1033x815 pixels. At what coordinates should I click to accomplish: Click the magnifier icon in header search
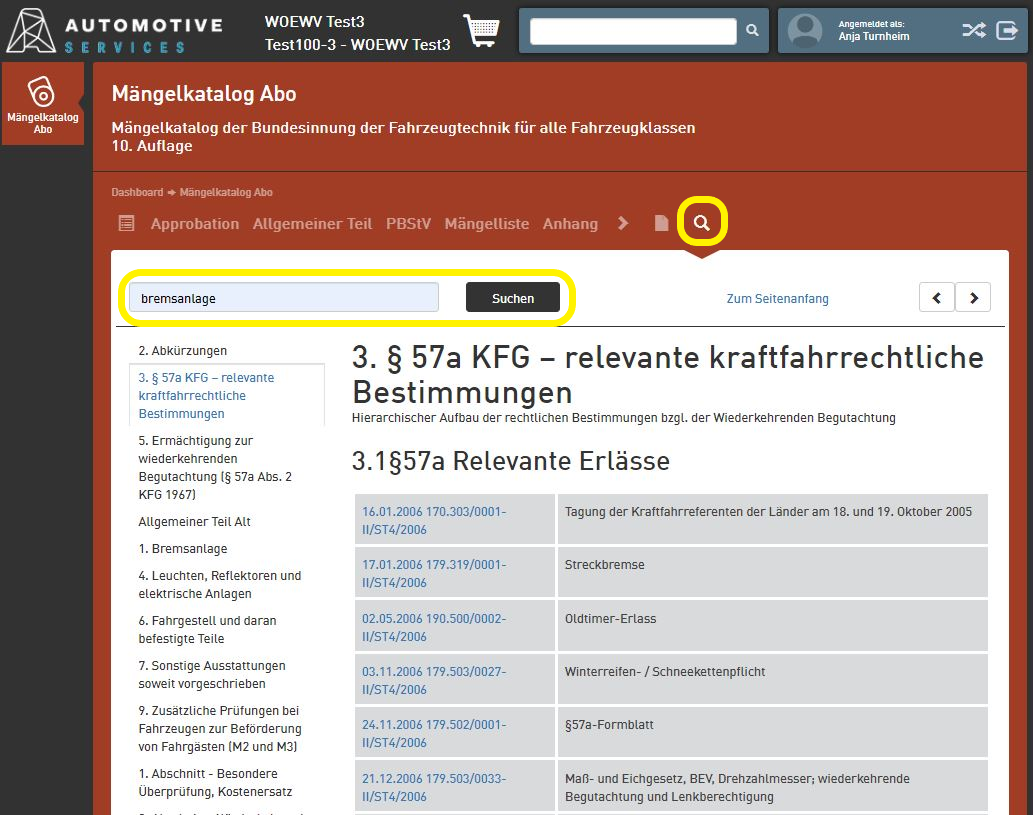point(752,31)
